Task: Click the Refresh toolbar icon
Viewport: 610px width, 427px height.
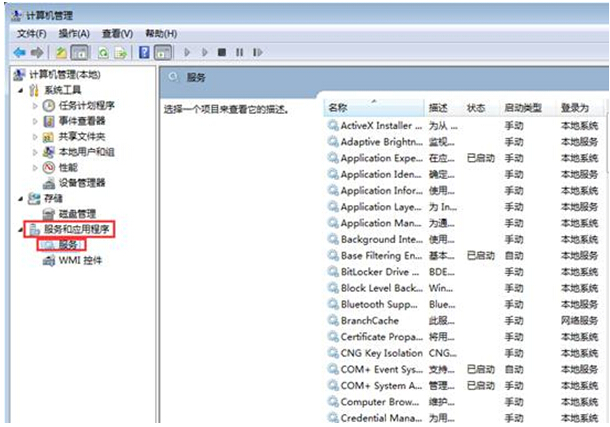Action: coord(103,52)
